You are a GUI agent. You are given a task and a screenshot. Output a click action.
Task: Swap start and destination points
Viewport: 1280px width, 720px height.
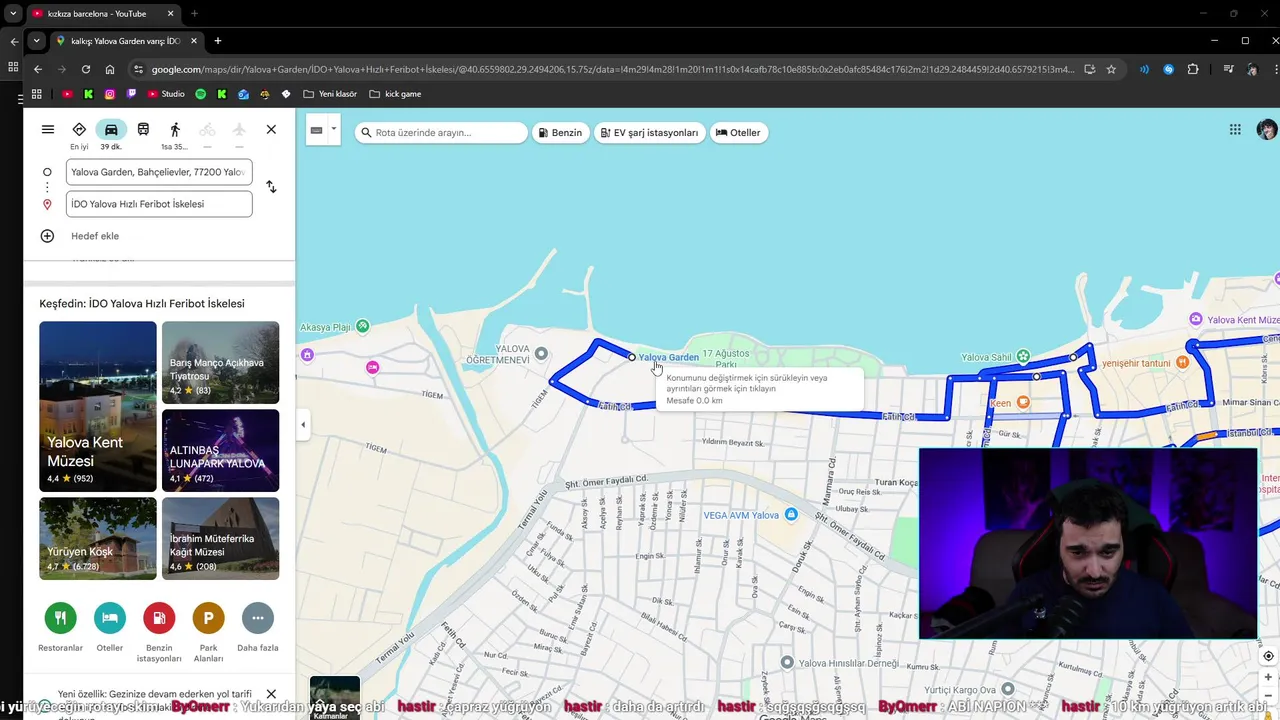pyautogui.click(x=271, y=187)
